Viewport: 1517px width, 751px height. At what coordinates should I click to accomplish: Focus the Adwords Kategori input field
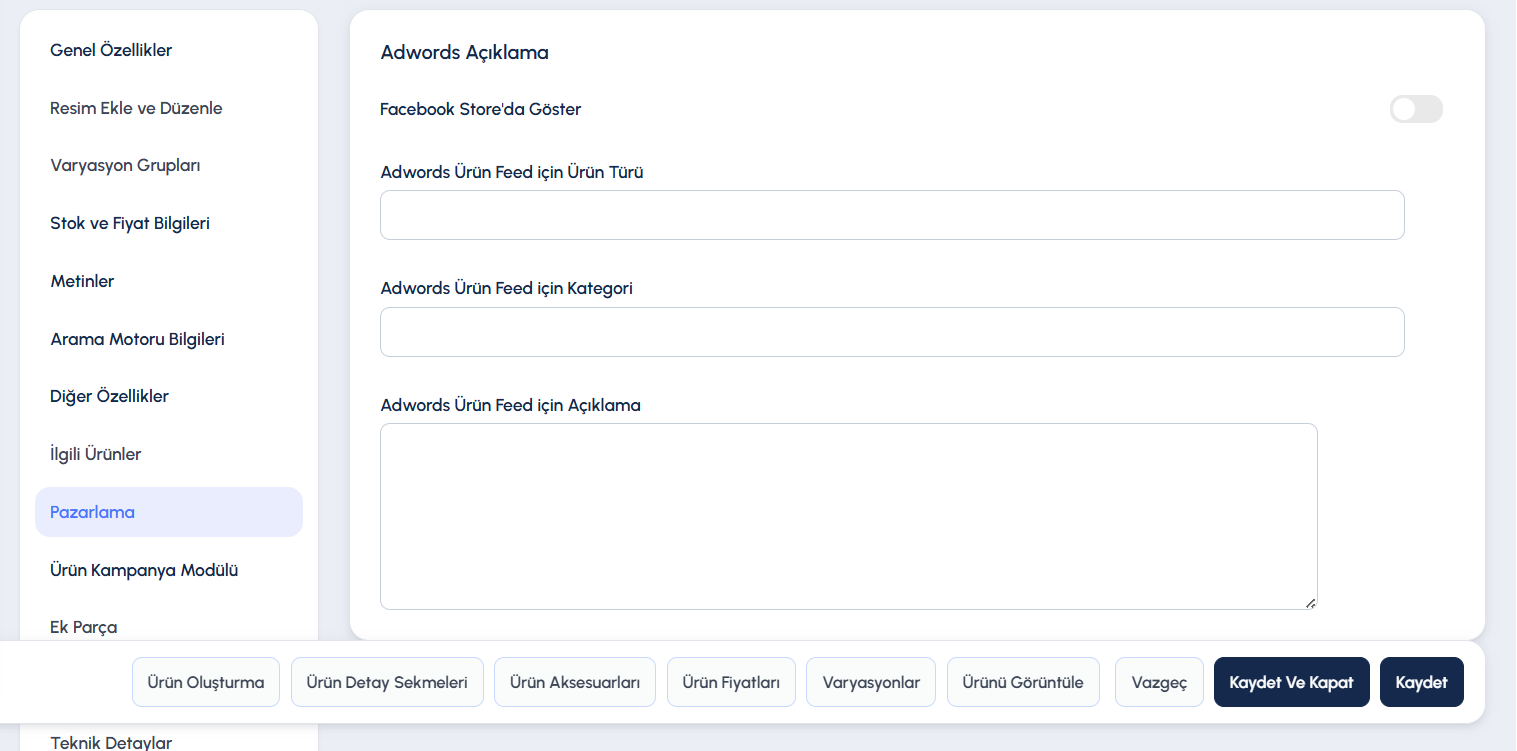tap(892, 332)
